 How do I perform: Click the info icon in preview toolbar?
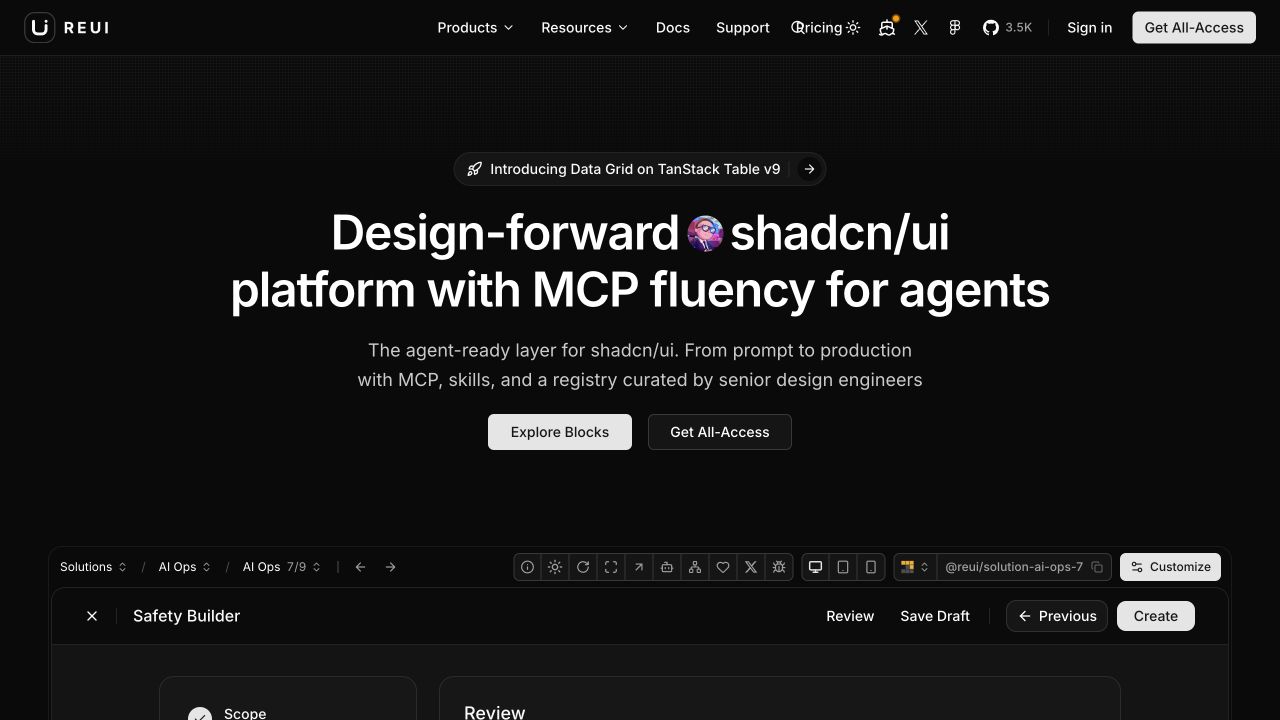click(x=527, y=567)
